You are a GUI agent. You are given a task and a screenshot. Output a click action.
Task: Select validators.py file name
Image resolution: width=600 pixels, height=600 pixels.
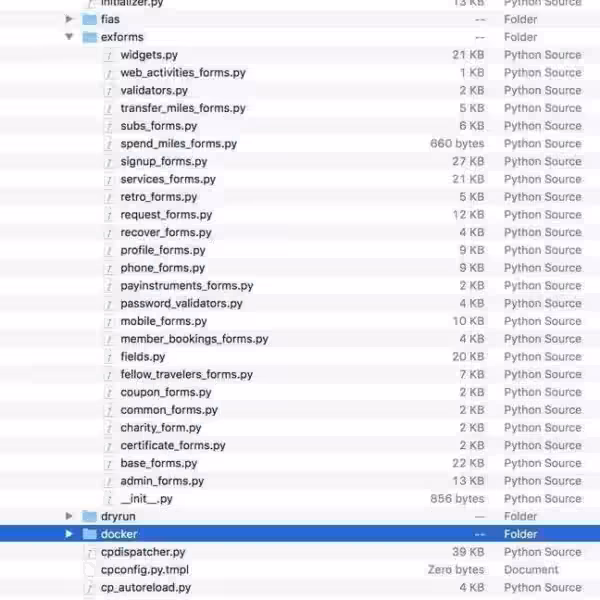153,90
